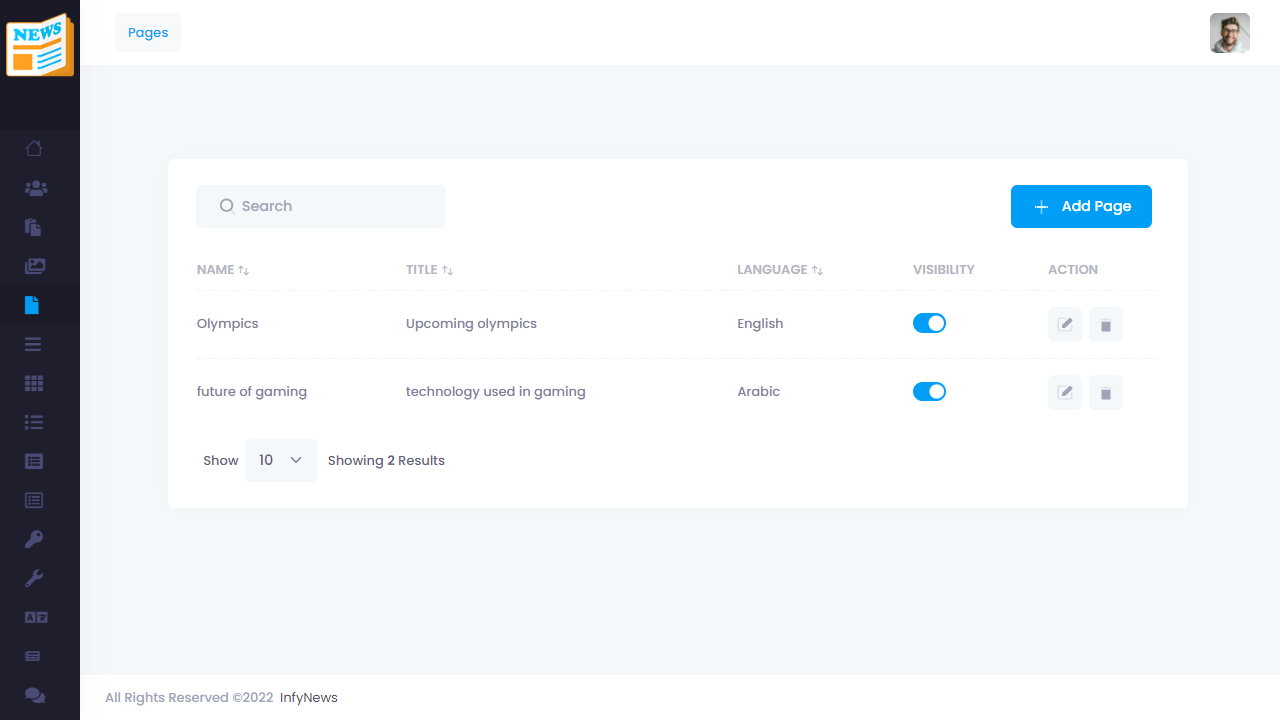Open the Show results count dropdown
Screen dimensions: 1280x720
(281, 460)
